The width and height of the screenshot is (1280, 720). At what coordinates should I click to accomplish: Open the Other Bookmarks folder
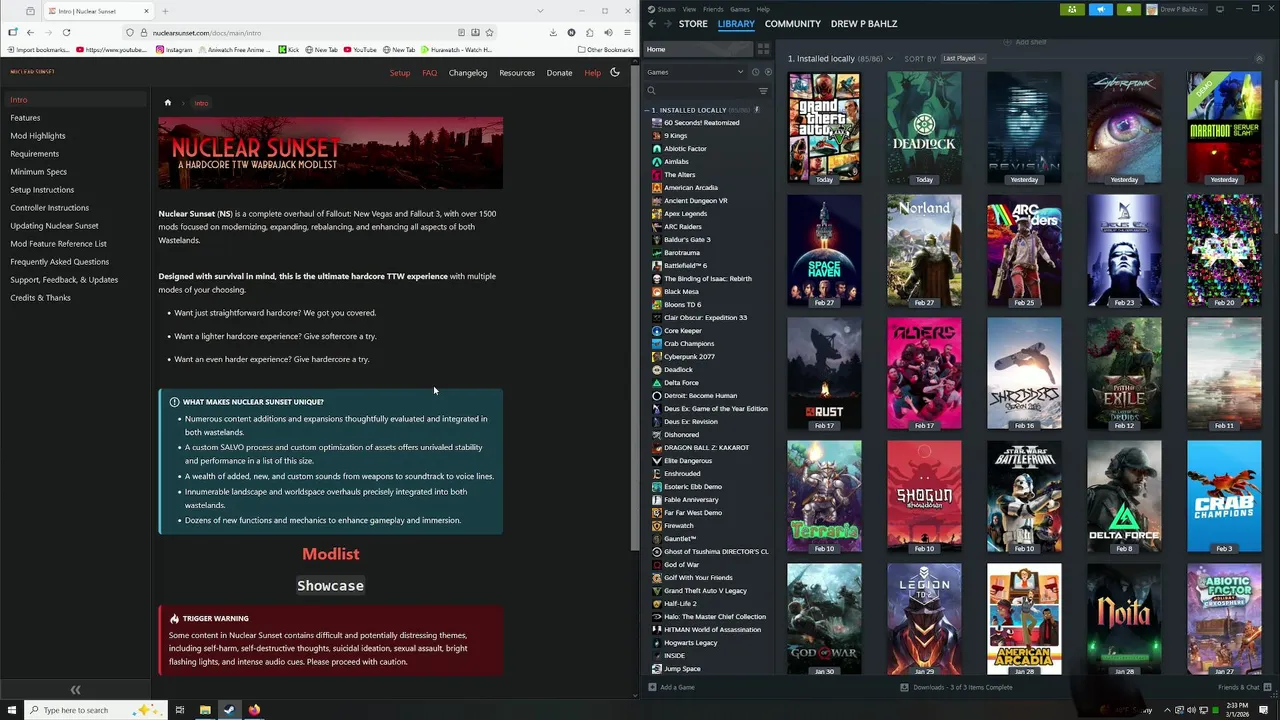(x=605, y=49)
